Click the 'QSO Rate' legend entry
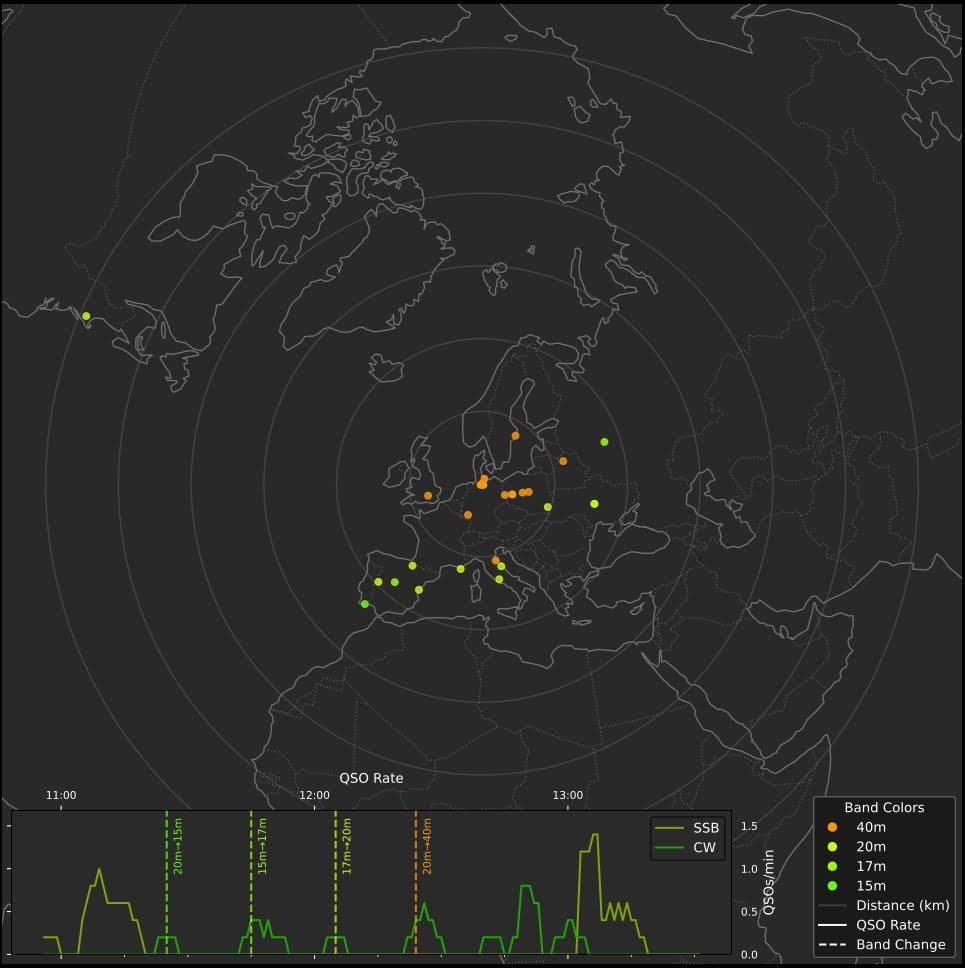The height and width of the screenshot is (968, 965). 869,925
